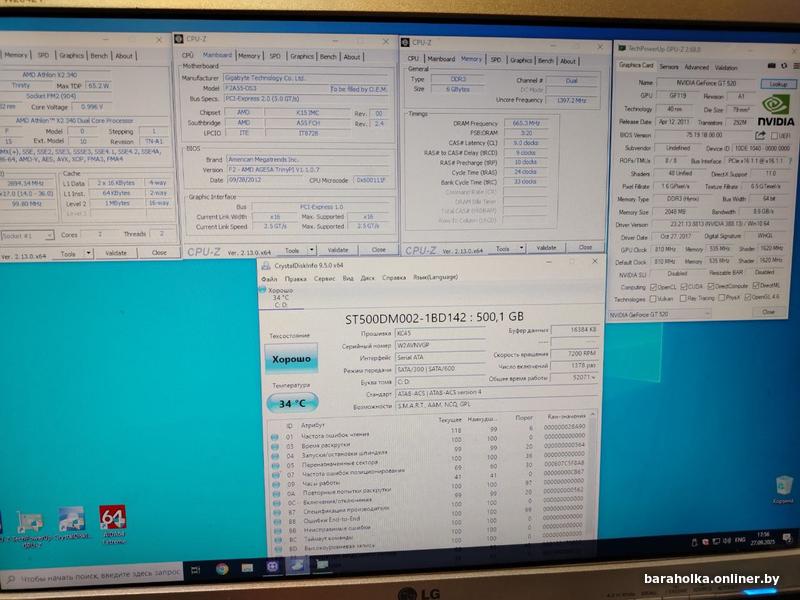Open the Справка menu in CrystalDiskInfo
This screenshot has height=600, width=800.
pos(394,278)
